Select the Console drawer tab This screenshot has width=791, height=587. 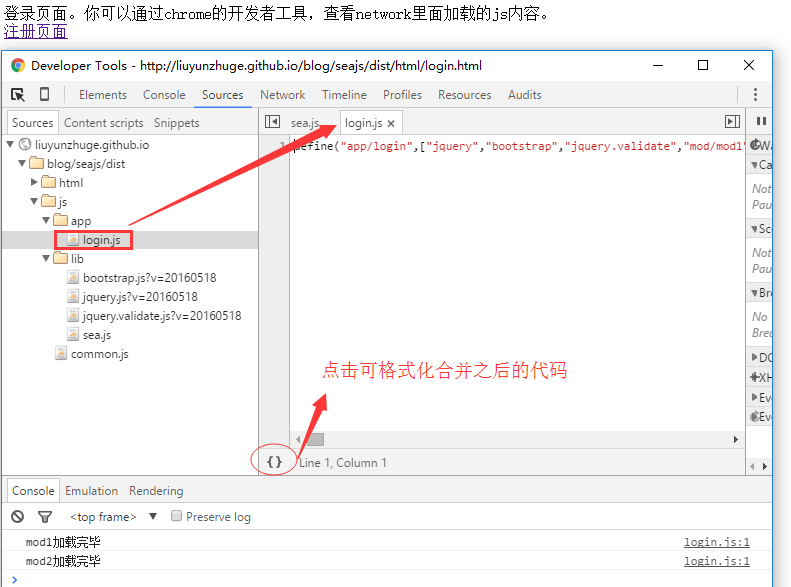click(33, 491)
